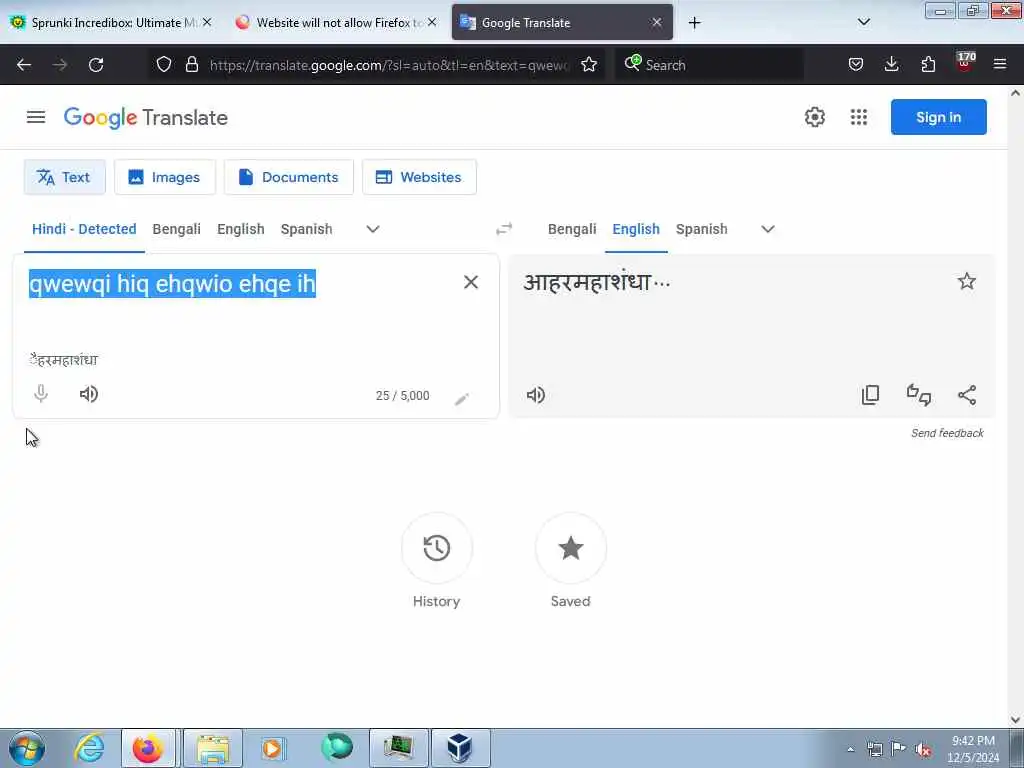
Task: Click scrollbar down arrow on page
Action: [1016, 720]
